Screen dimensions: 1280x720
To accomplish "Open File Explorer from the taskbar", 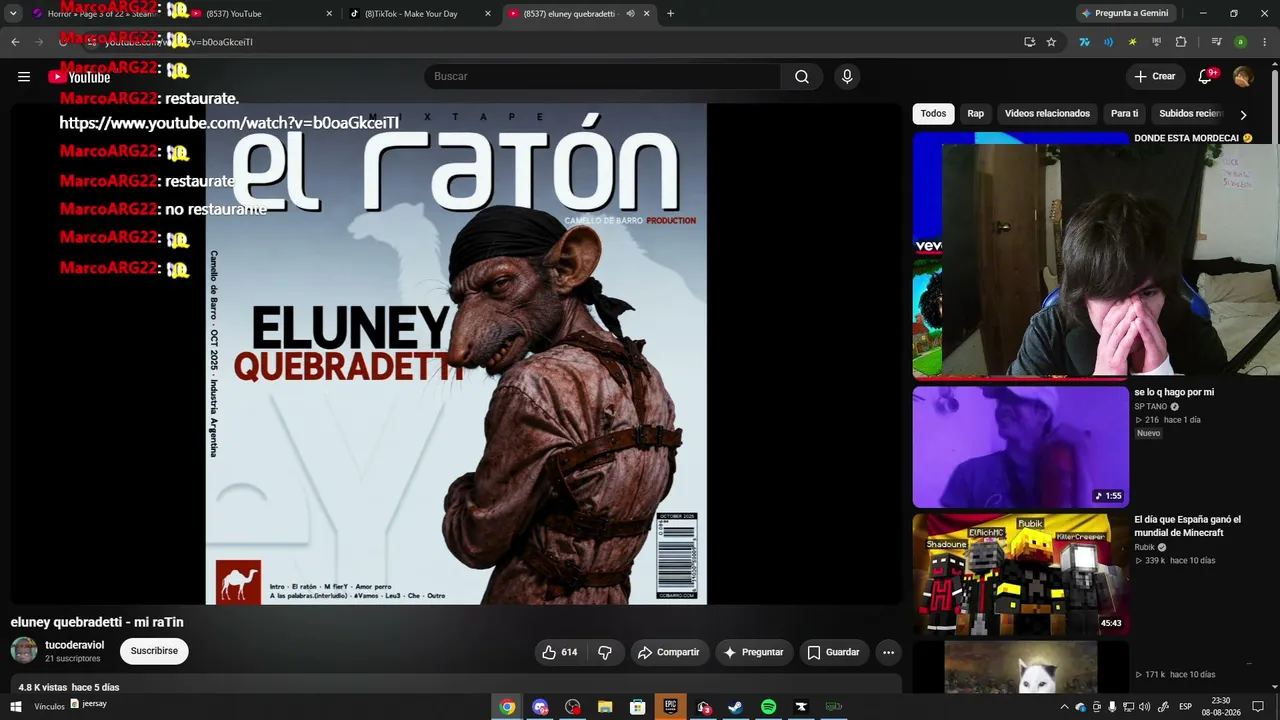I will [x=605, y=707].
